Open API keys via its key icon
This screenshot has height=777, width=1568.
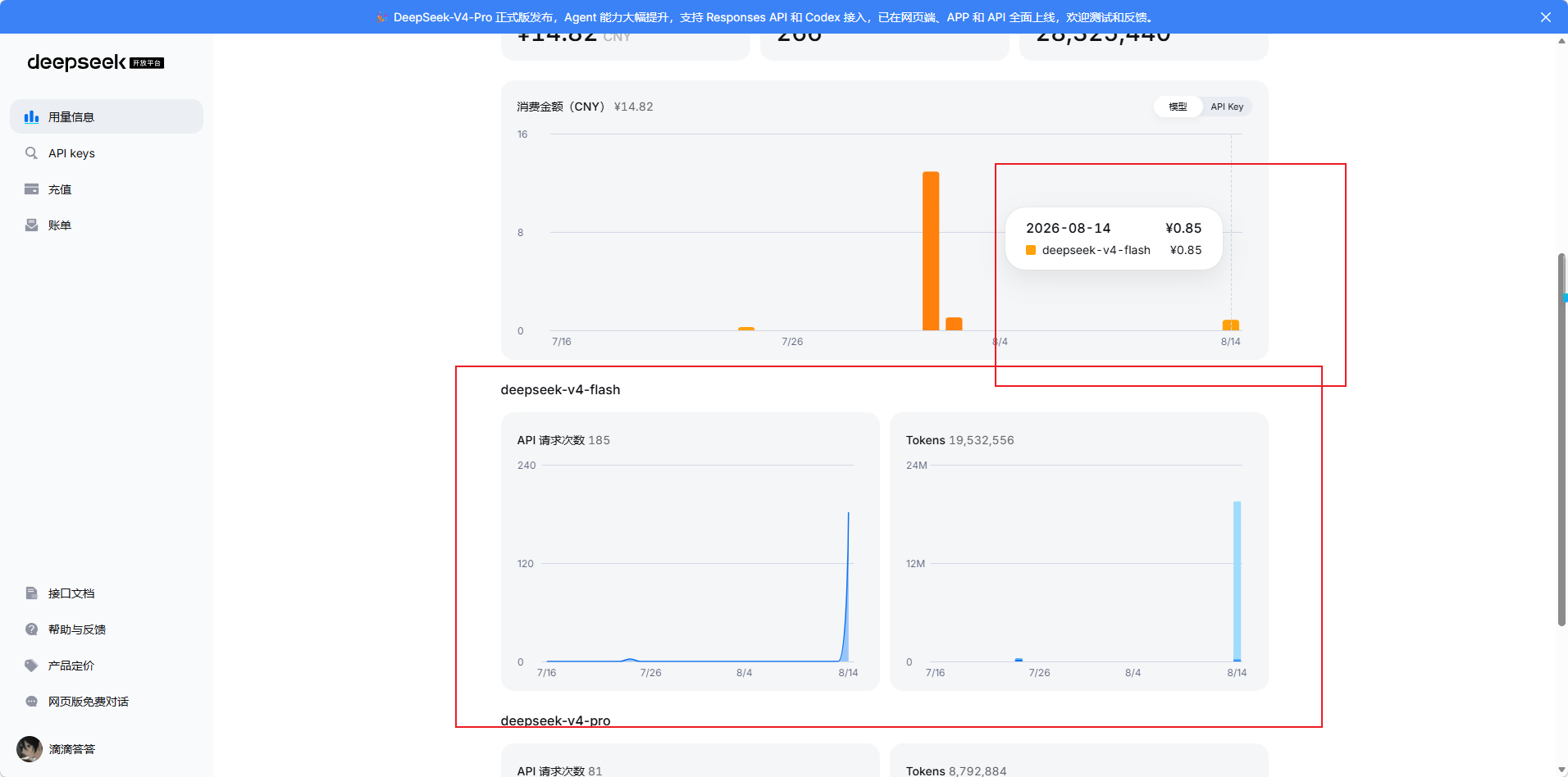31,153
